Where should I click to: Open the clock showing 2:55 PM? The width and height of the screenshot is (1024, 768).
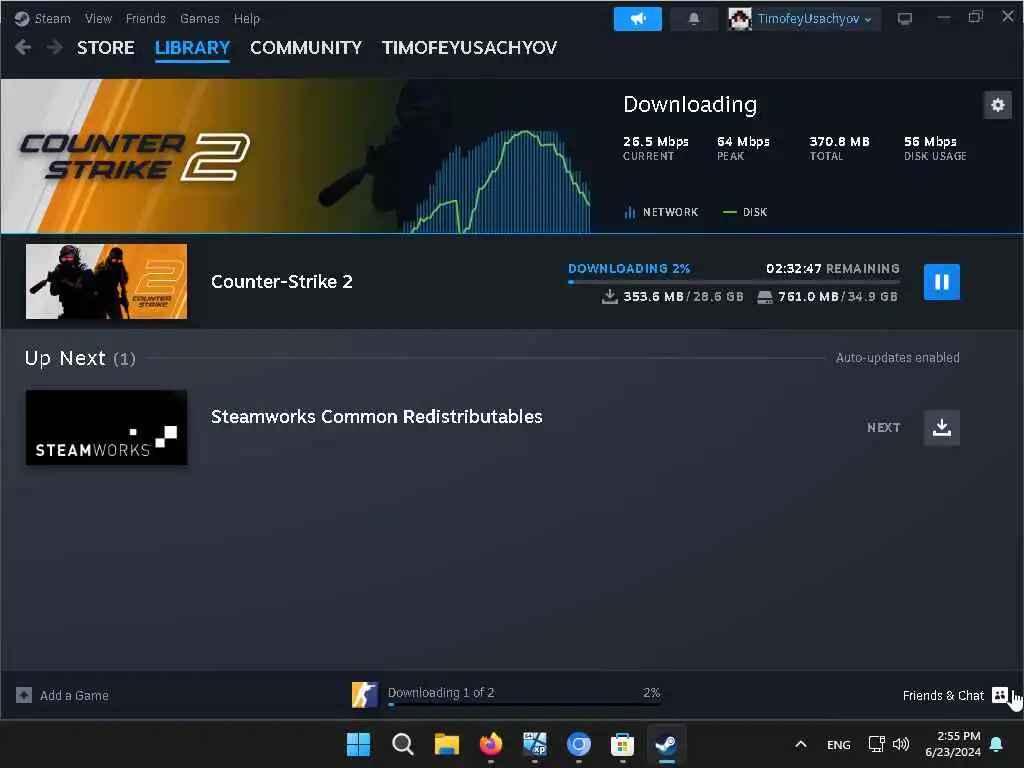tap(953, 744)
